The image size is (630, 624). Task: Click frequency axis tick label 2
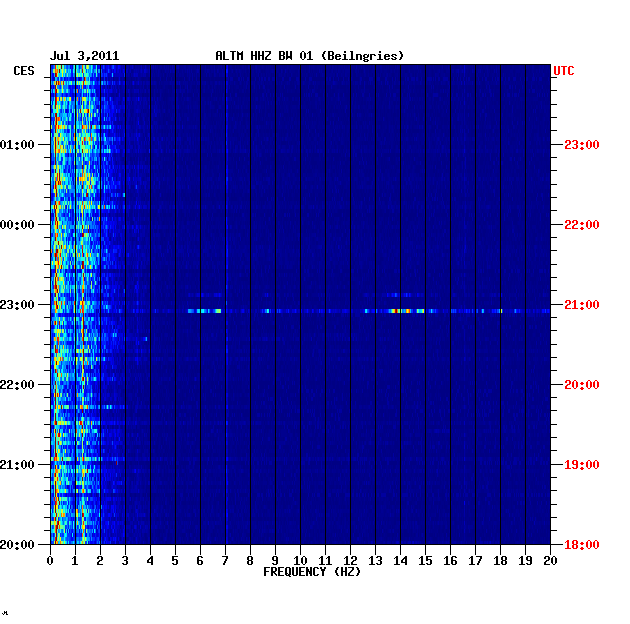point(100,561)
